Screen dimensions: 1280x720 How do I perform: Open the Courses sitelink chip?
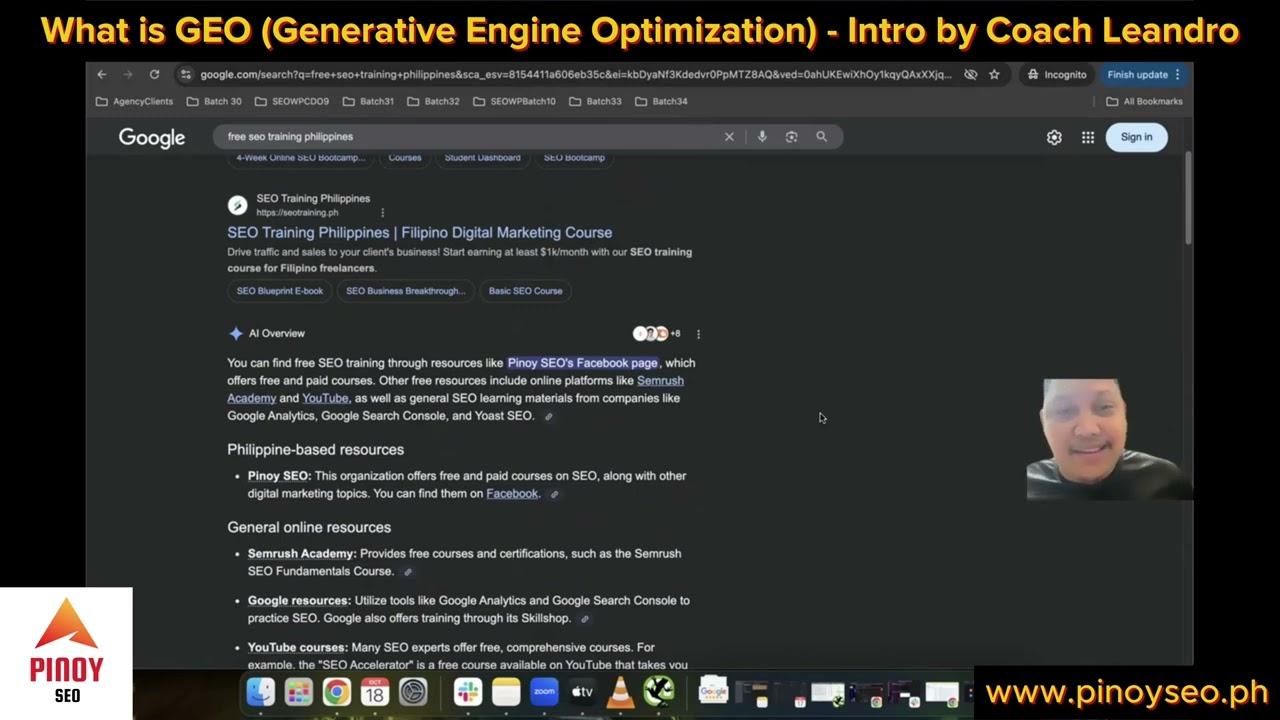click(x=405, y=158)
